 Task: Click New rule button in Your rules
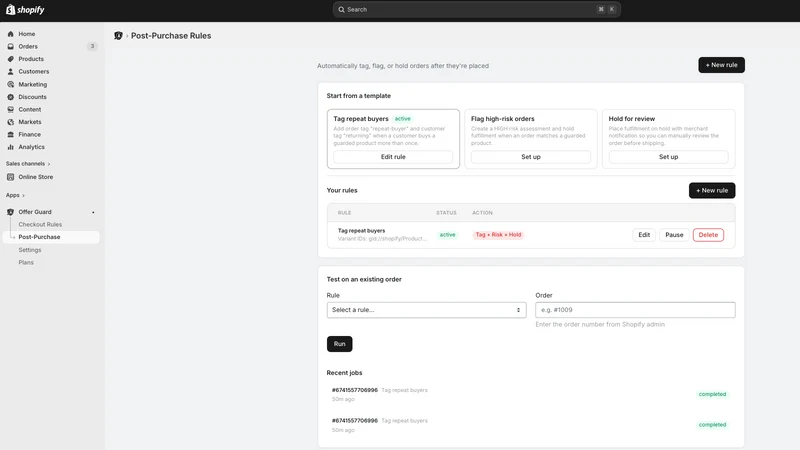[712, 190]
